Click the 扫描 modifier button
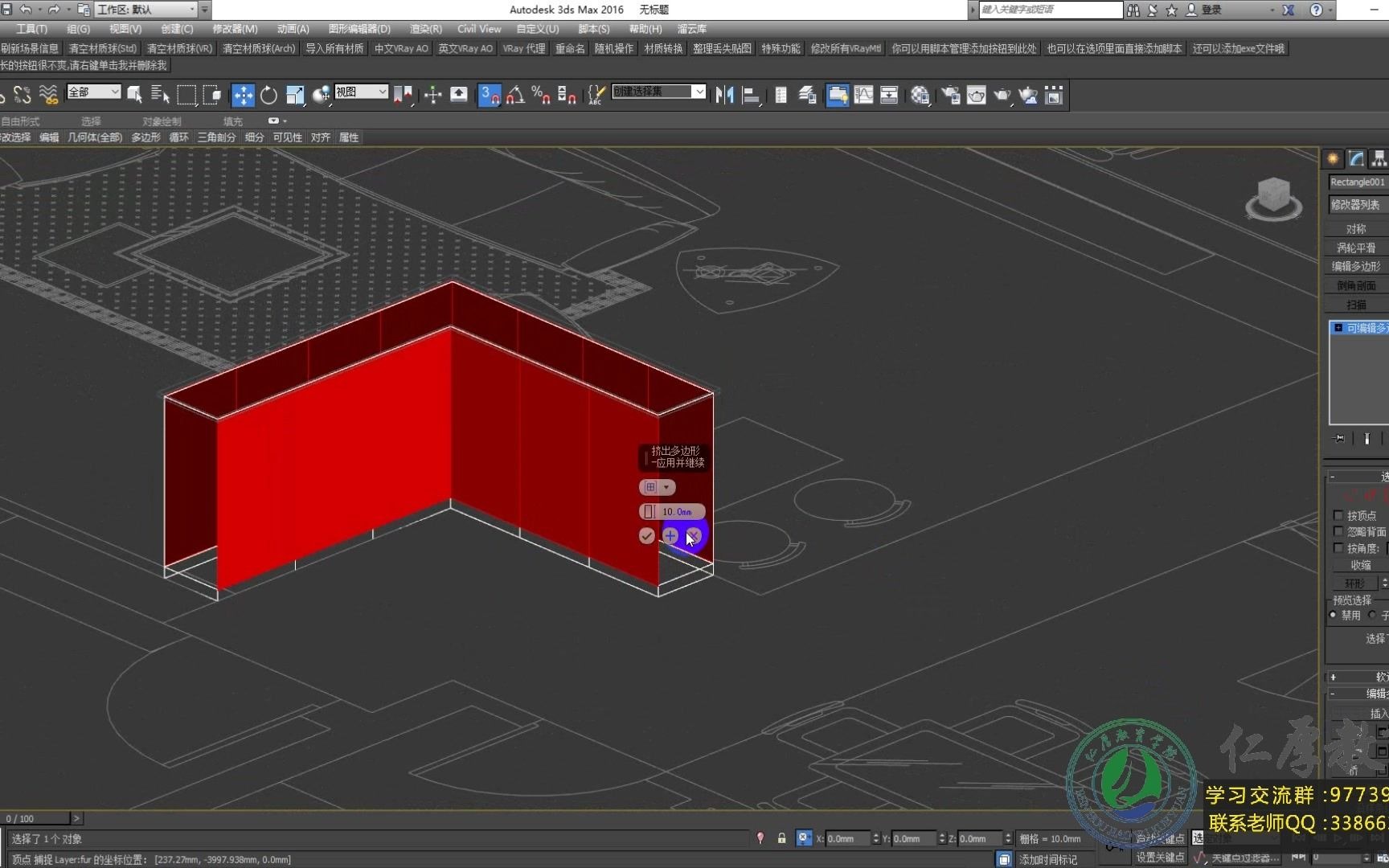 (x=1357, y=305)
